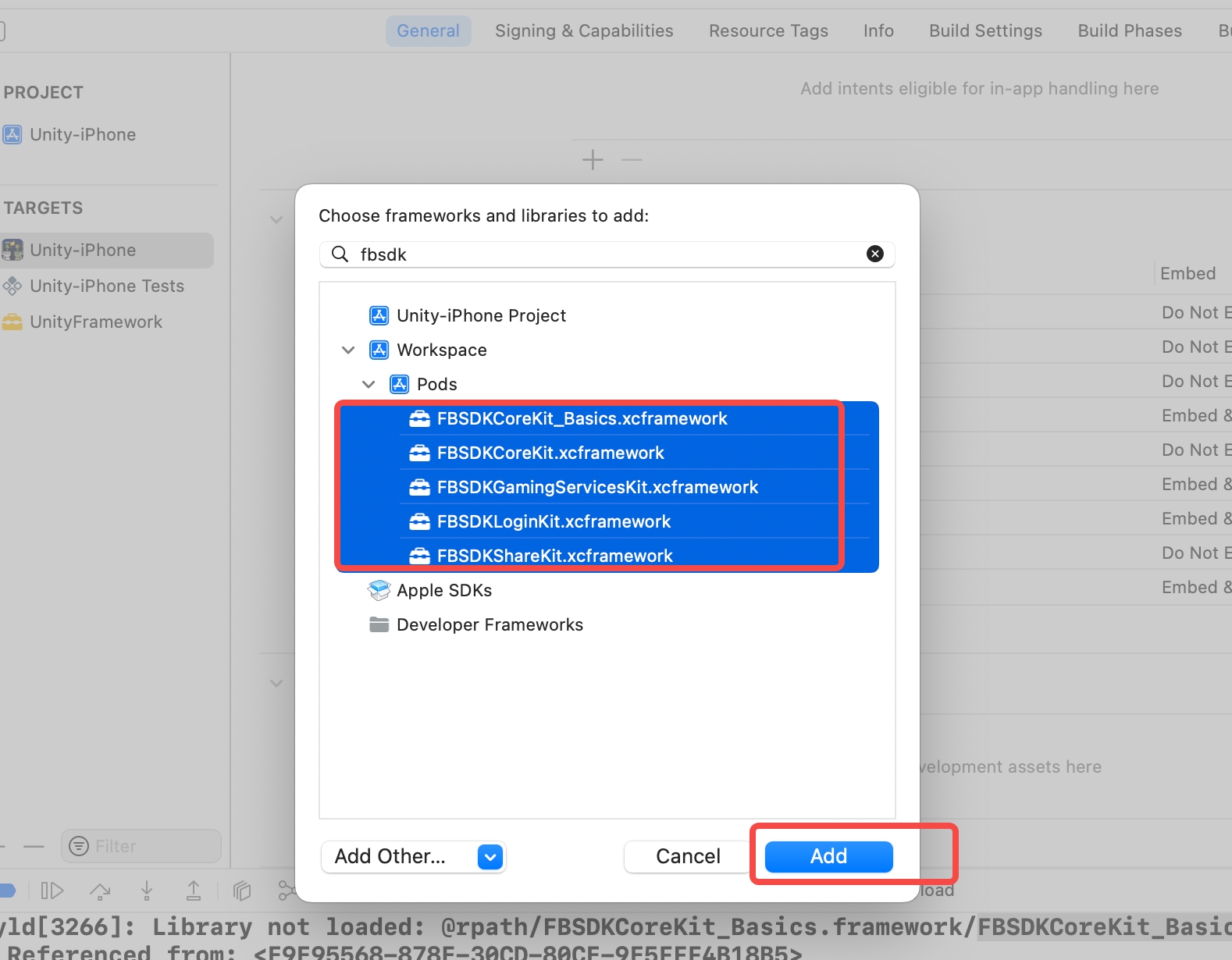Click the Unity-iPhone target app icon

click(x=12, y=250)
